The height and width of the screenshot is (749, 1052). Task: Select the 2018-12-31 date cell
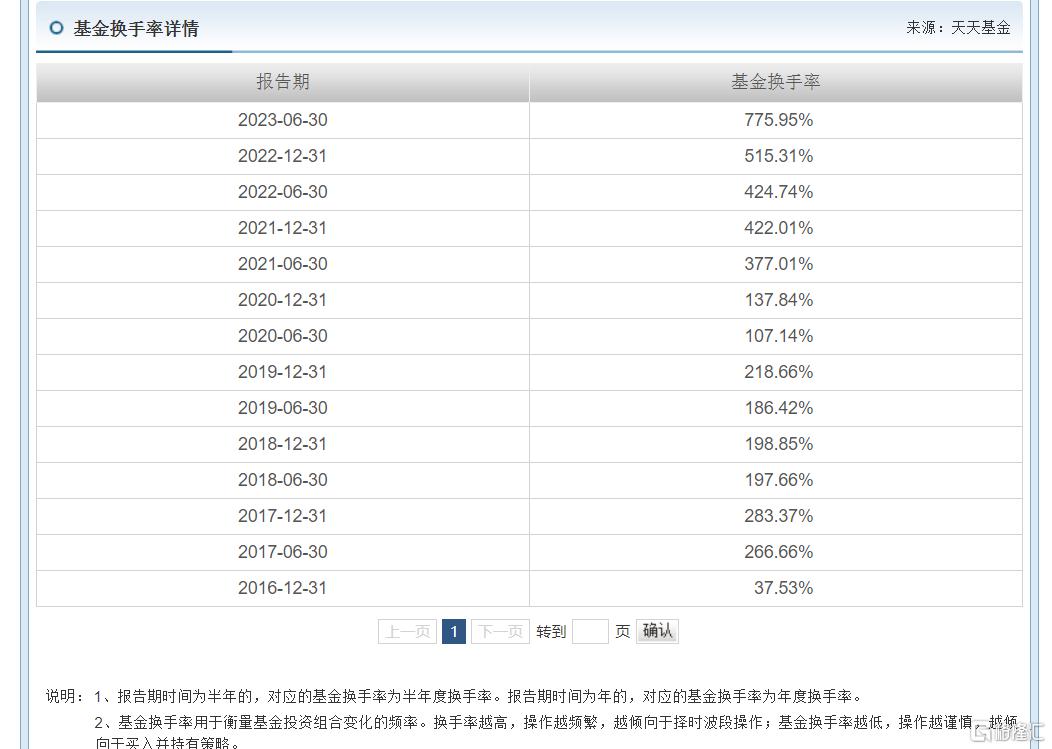tap(282, 444)
